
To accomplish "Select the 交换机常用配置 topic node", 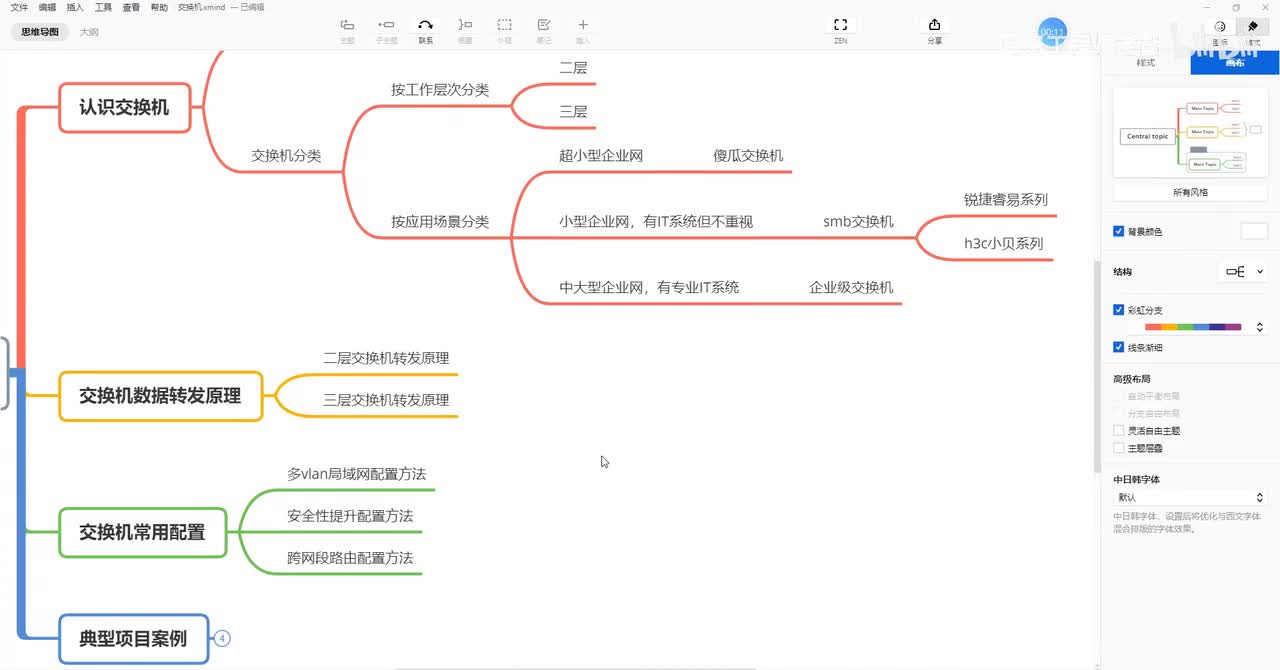I will pyautogui.click(x=143, y=532).
